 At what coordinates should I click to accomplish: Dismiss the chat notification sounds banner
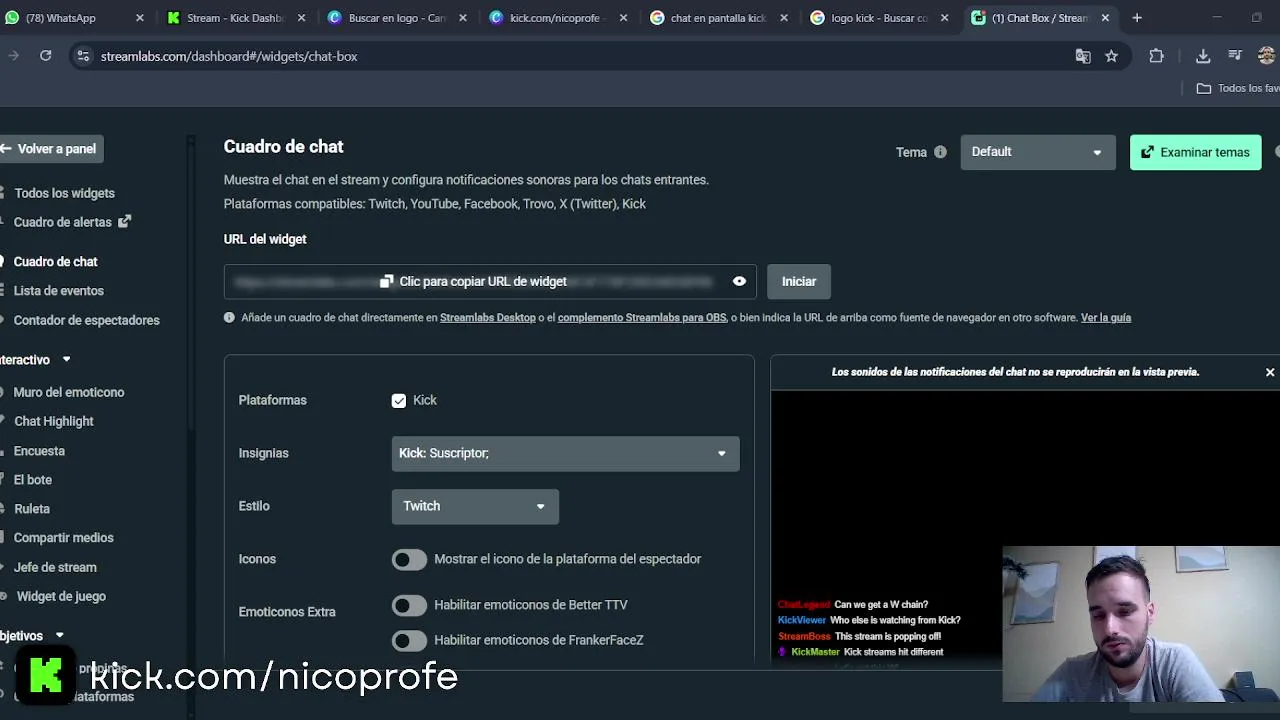1270,372
